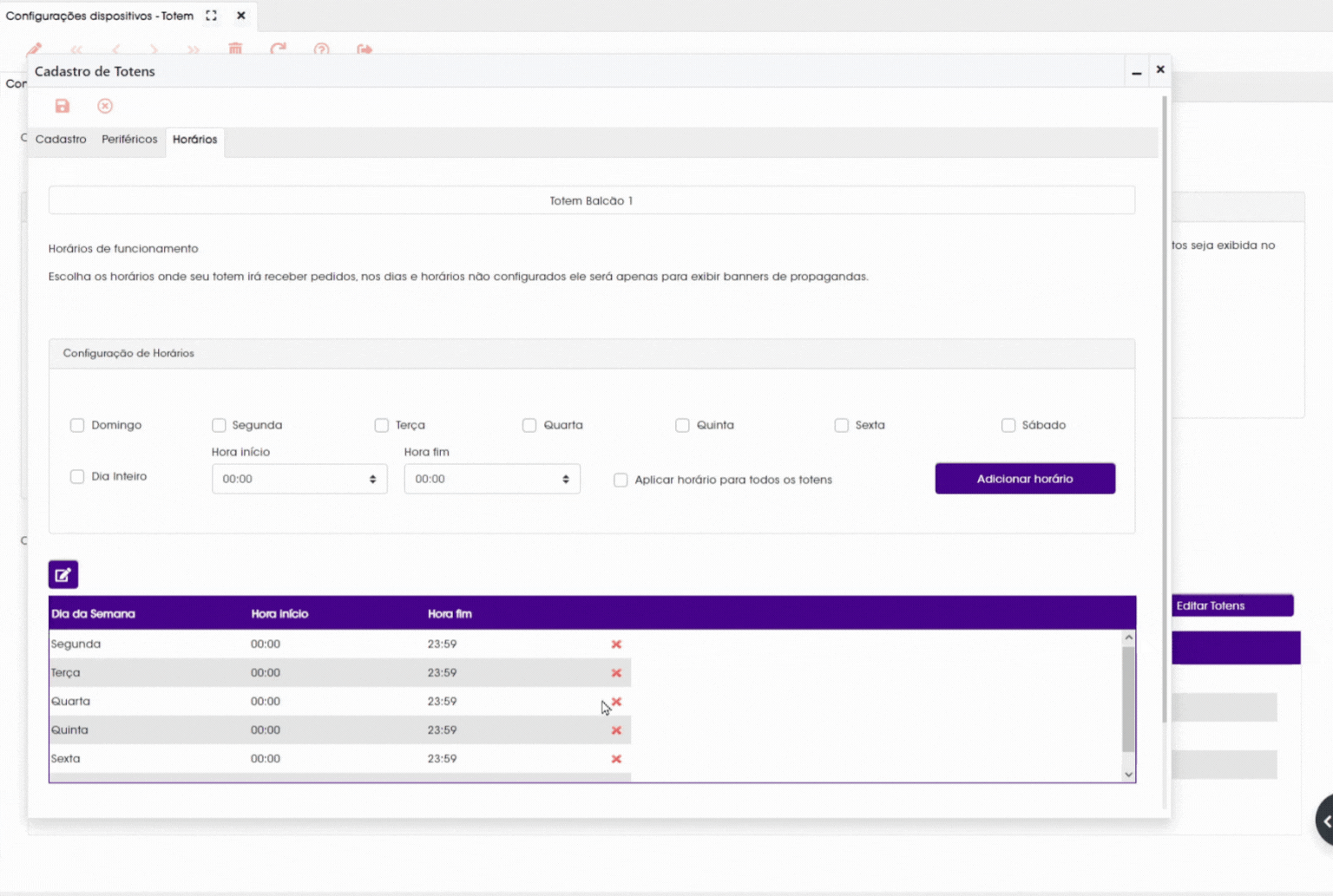Tick the Terça checkbox

pyautogui.click(x=381, y=425)
